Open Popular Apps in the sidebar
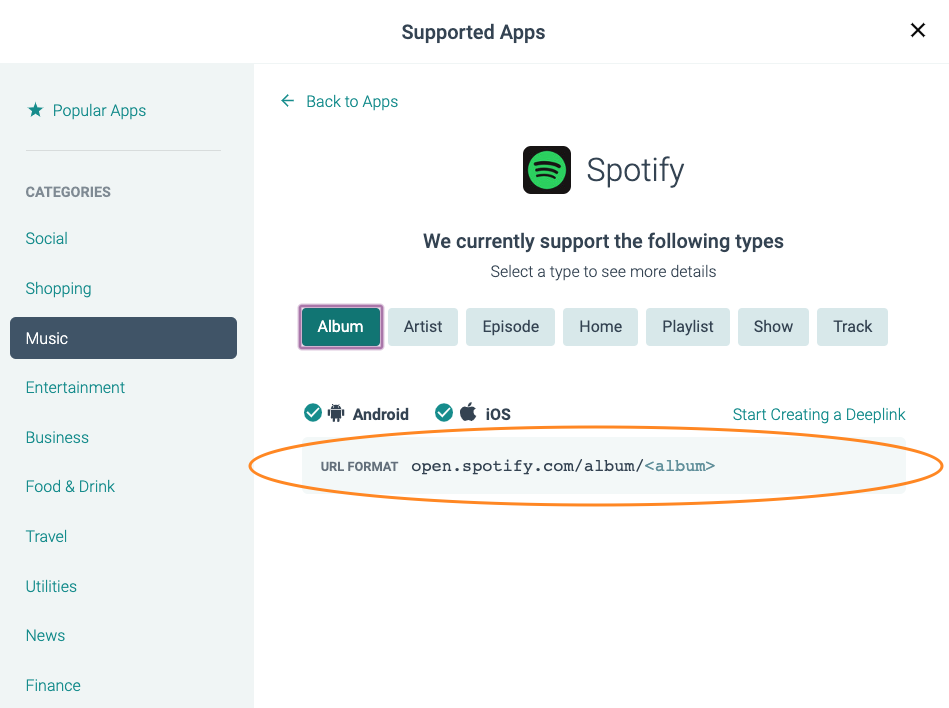Image resolution: width=949 pixels, height=708 pixels. tap(99, 110)
